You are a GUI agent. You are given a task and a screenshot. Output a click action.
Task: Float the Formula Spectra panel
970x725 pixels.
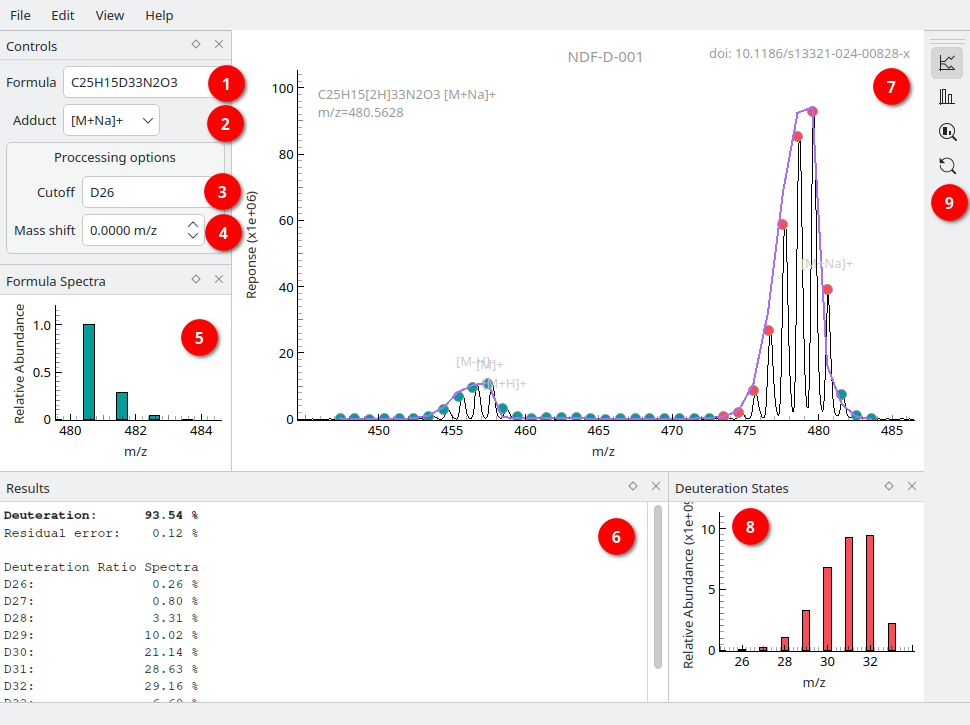click(x=196, y=279)
